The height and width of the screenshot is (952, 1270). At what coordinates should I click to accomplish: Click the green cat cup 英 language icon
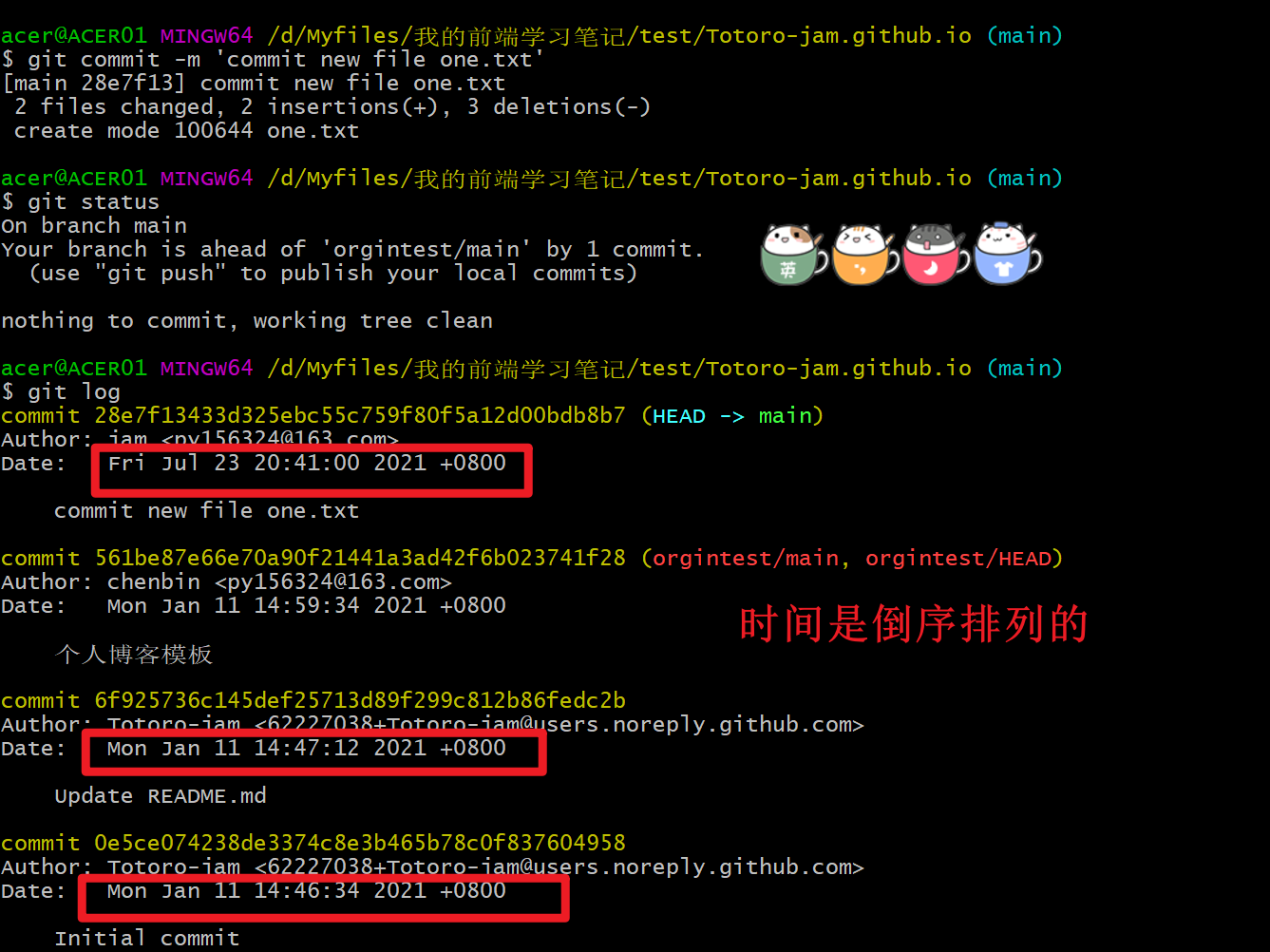click(788, 269)
